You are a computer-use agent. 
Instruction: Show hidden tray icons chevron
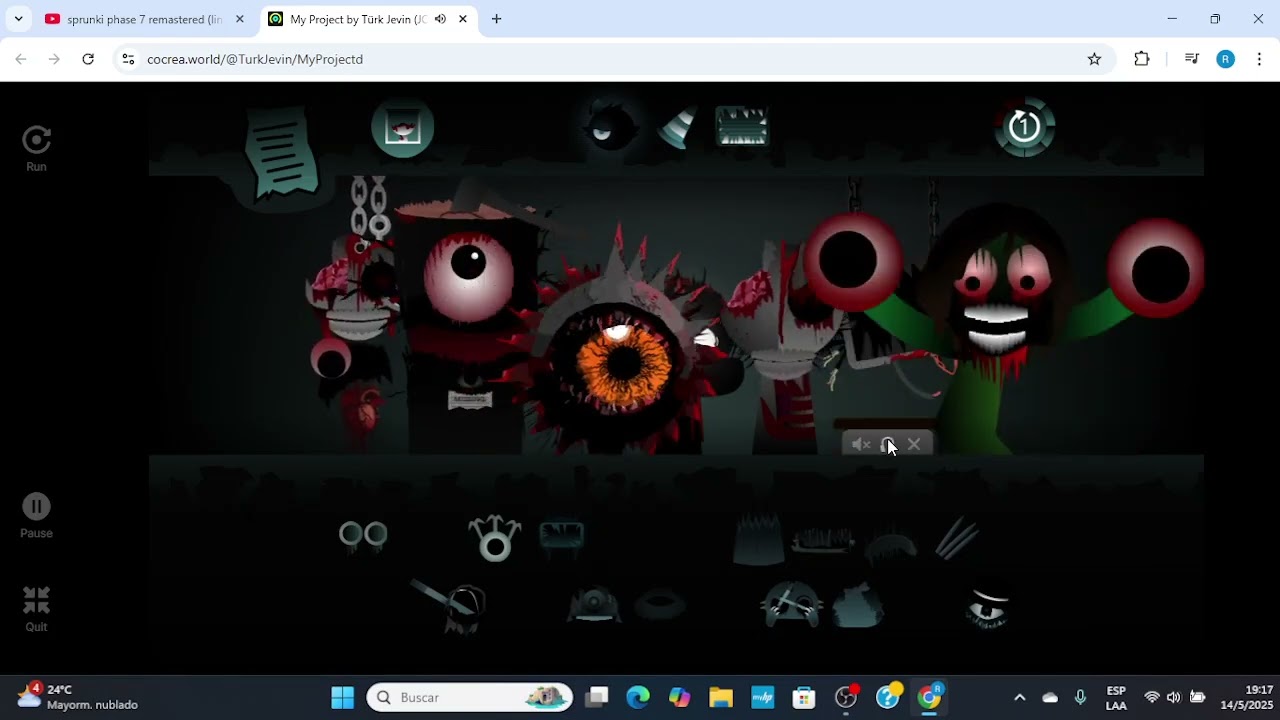[x=1019, y=697]
